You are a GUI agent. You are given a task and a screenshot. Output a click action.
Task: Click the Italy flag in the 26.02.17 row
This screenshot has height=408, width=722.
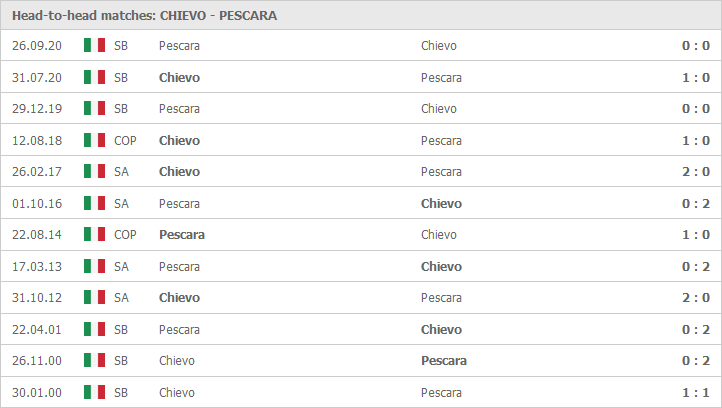click(94, 171)
